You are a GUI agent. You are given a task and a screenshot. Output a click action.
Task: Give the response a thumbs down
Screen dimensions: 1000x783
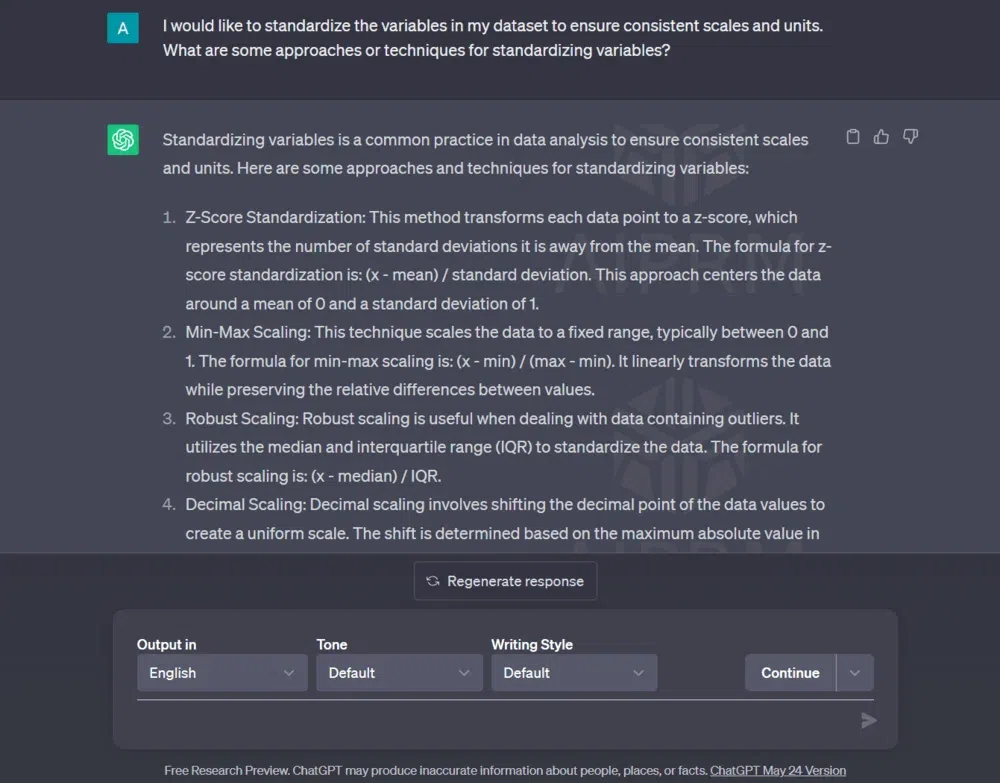pyautogui.click(x=910, y=137)
